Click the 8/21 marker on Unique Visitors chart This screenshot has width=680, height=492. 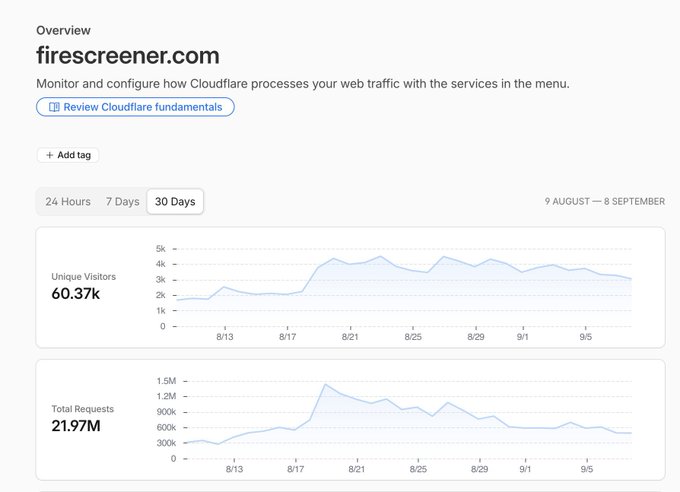[x=350, y=337]
